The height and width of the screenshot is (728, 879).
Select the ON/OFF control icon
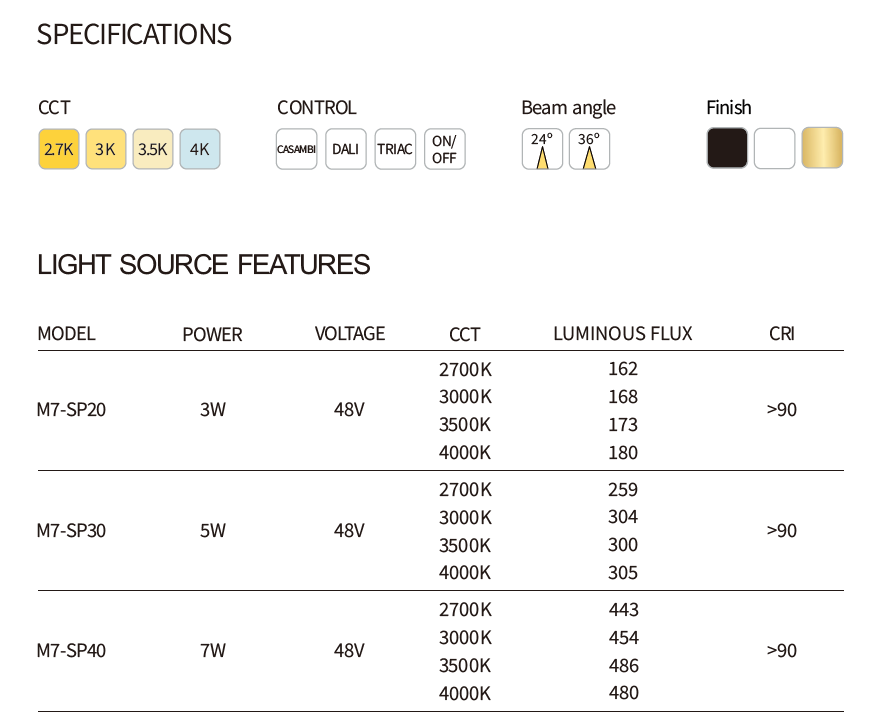[444, 149]
